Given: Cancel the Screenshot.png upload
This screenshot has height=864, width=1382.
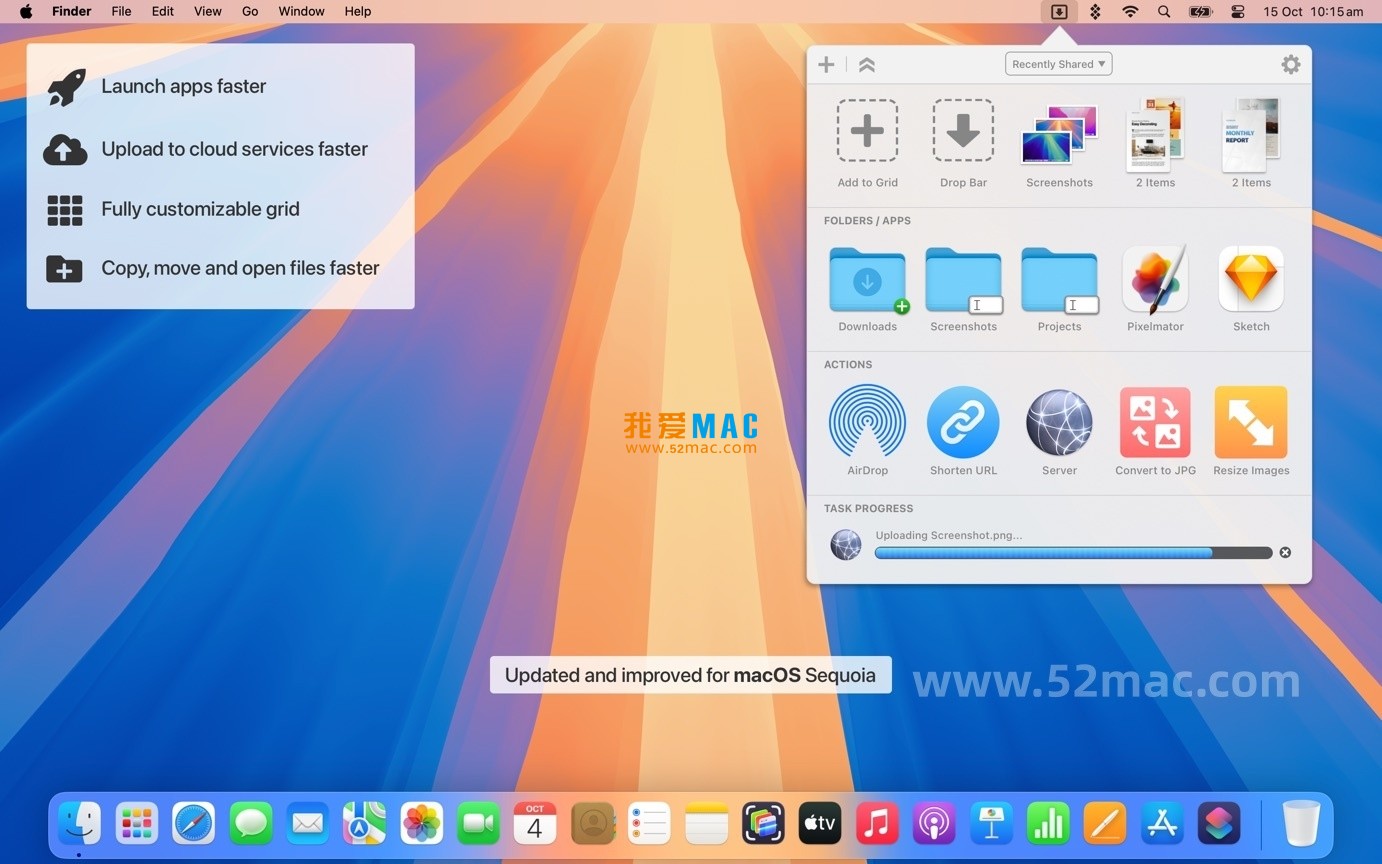Looking at the screenshot, I should pos(1285,551).
